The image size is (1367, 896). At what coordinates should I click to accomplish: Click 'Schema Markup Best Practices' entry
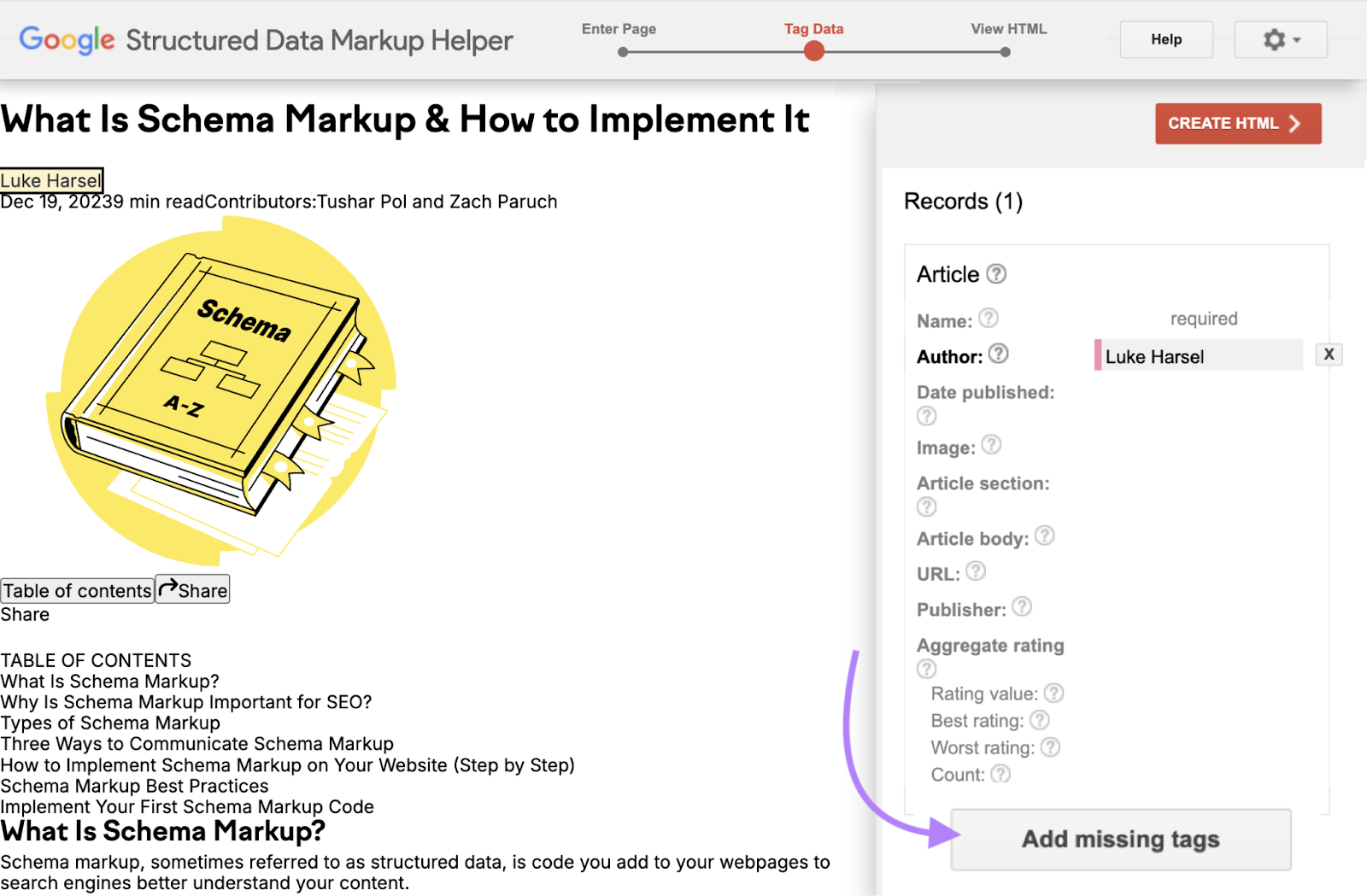(134, 786)
